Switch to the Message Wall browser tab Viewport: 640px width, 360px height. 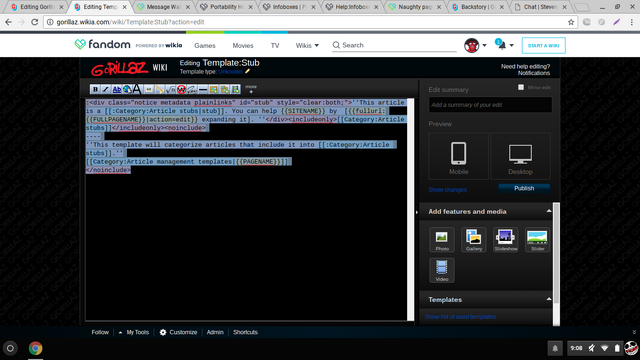[x=164, y=7]
